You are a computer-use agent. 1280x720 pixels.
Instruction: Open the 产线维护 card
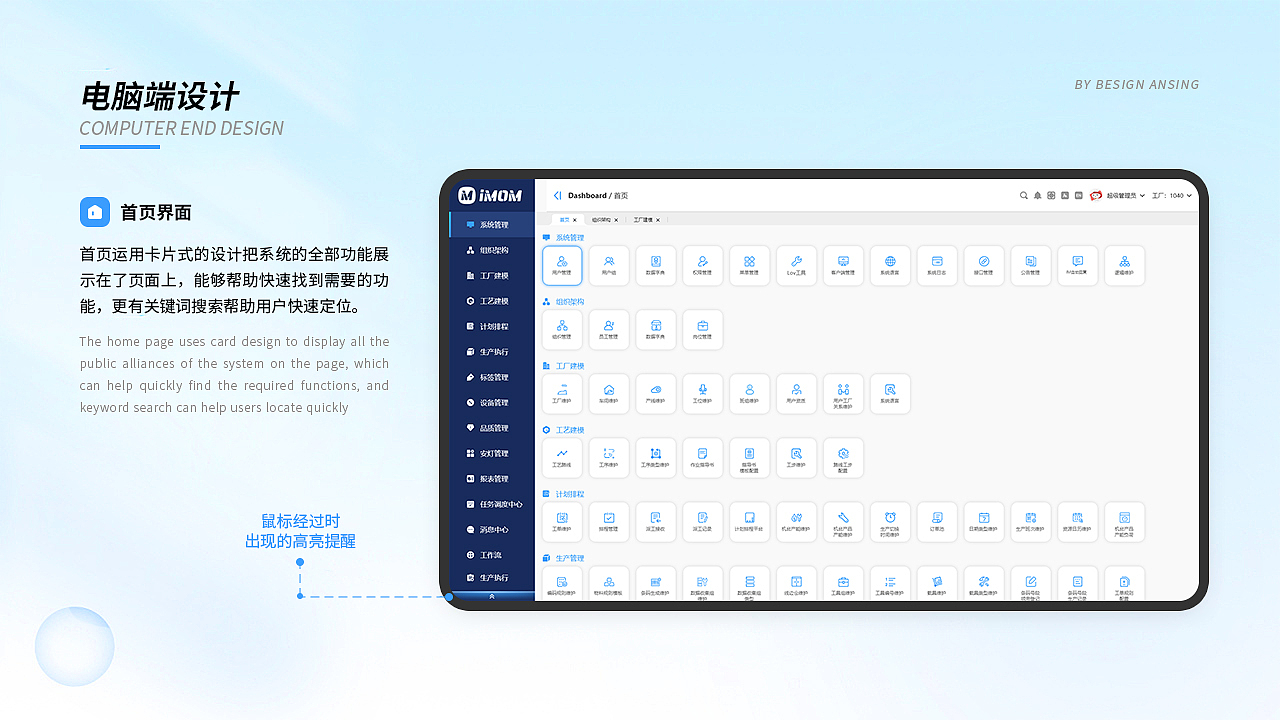coord(656,394)
